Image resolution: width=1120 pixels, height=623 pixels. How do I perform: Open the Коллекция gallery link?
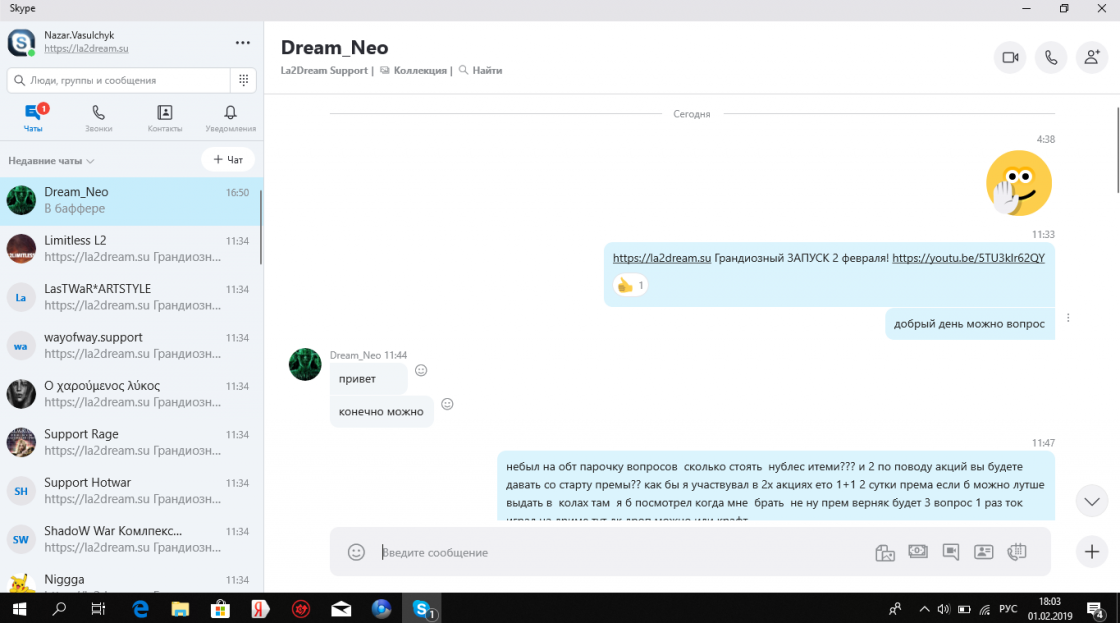coord(416,71)
